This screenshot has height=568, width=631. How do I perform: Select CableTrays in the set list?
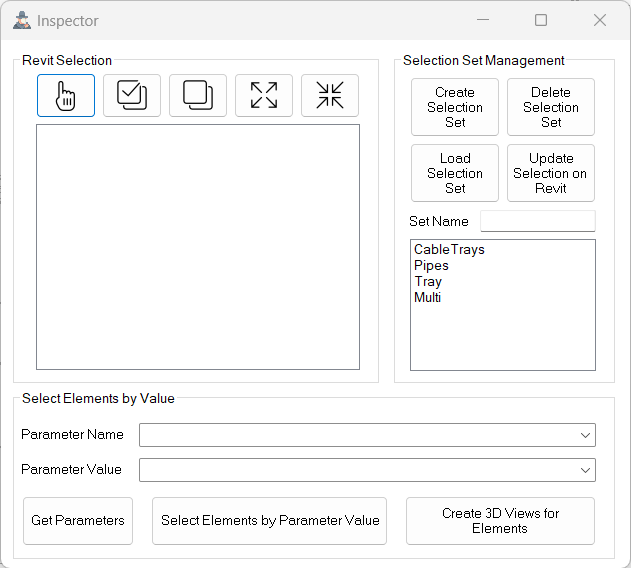click(x=449, y=250)
